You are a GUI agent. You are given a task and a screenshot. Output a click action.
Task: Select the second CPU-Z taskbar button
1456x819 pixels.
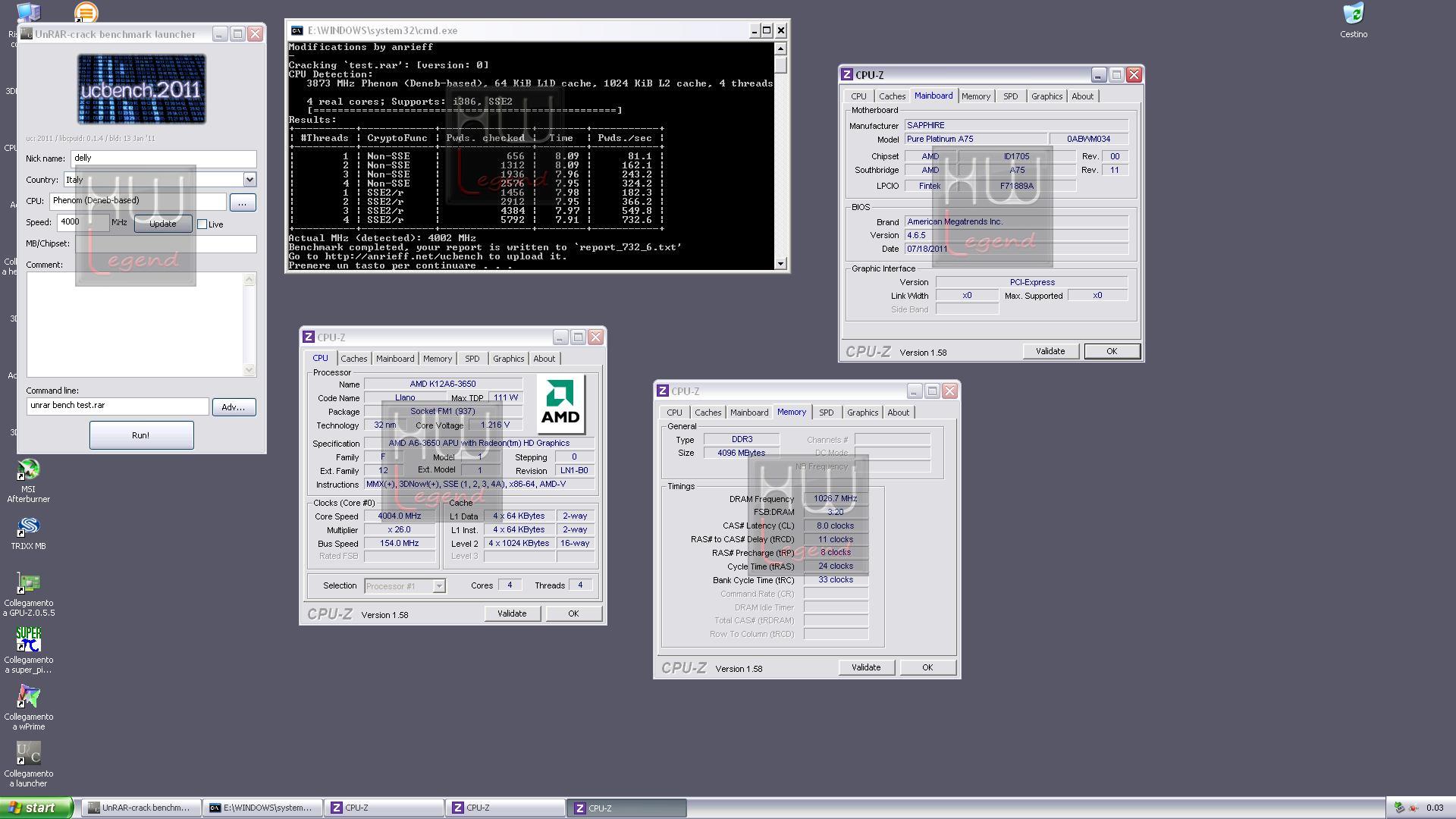pos(505,808)
